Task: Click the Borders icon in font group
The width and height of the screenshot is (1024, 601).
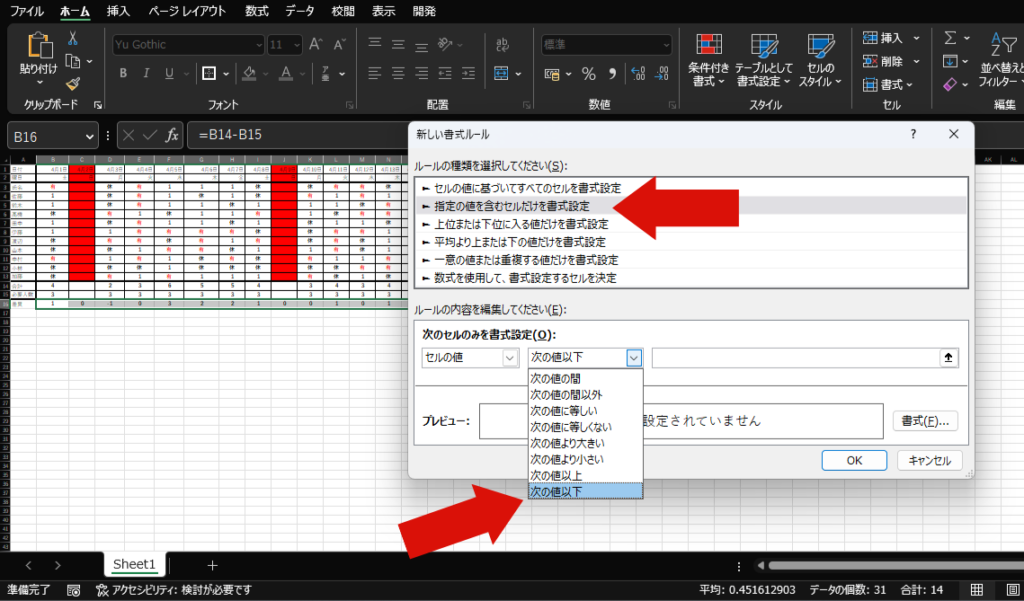Action: point(209,73)
